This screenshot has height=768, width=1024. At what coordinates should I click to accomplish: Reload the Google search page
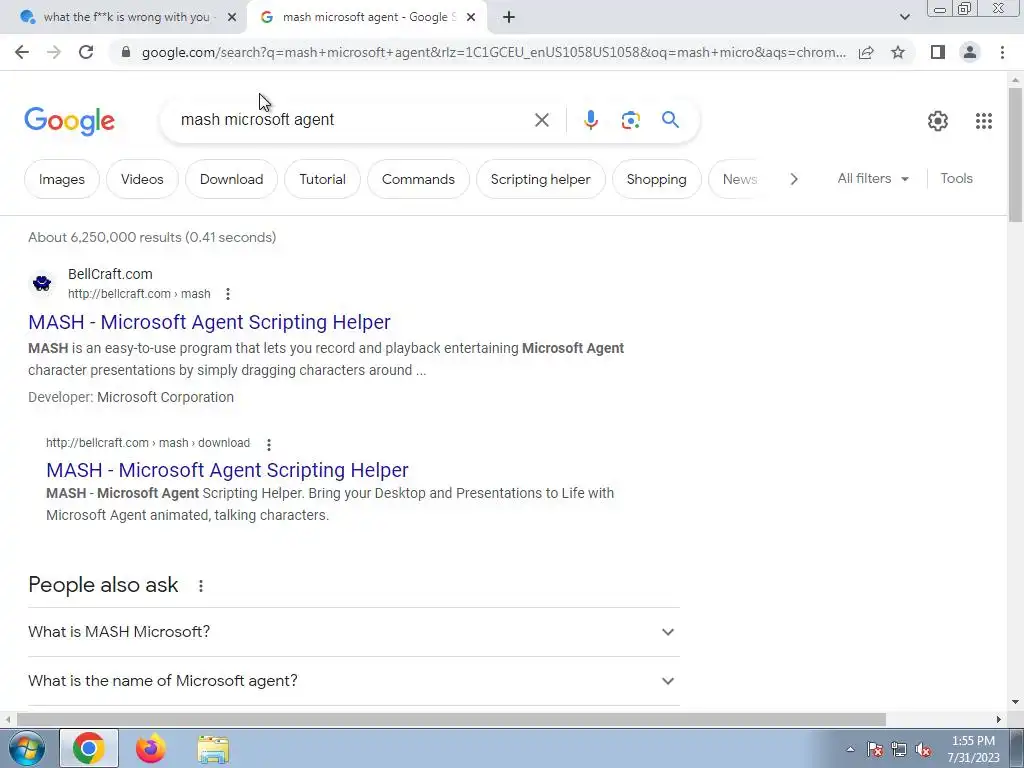tap(86, 52)
